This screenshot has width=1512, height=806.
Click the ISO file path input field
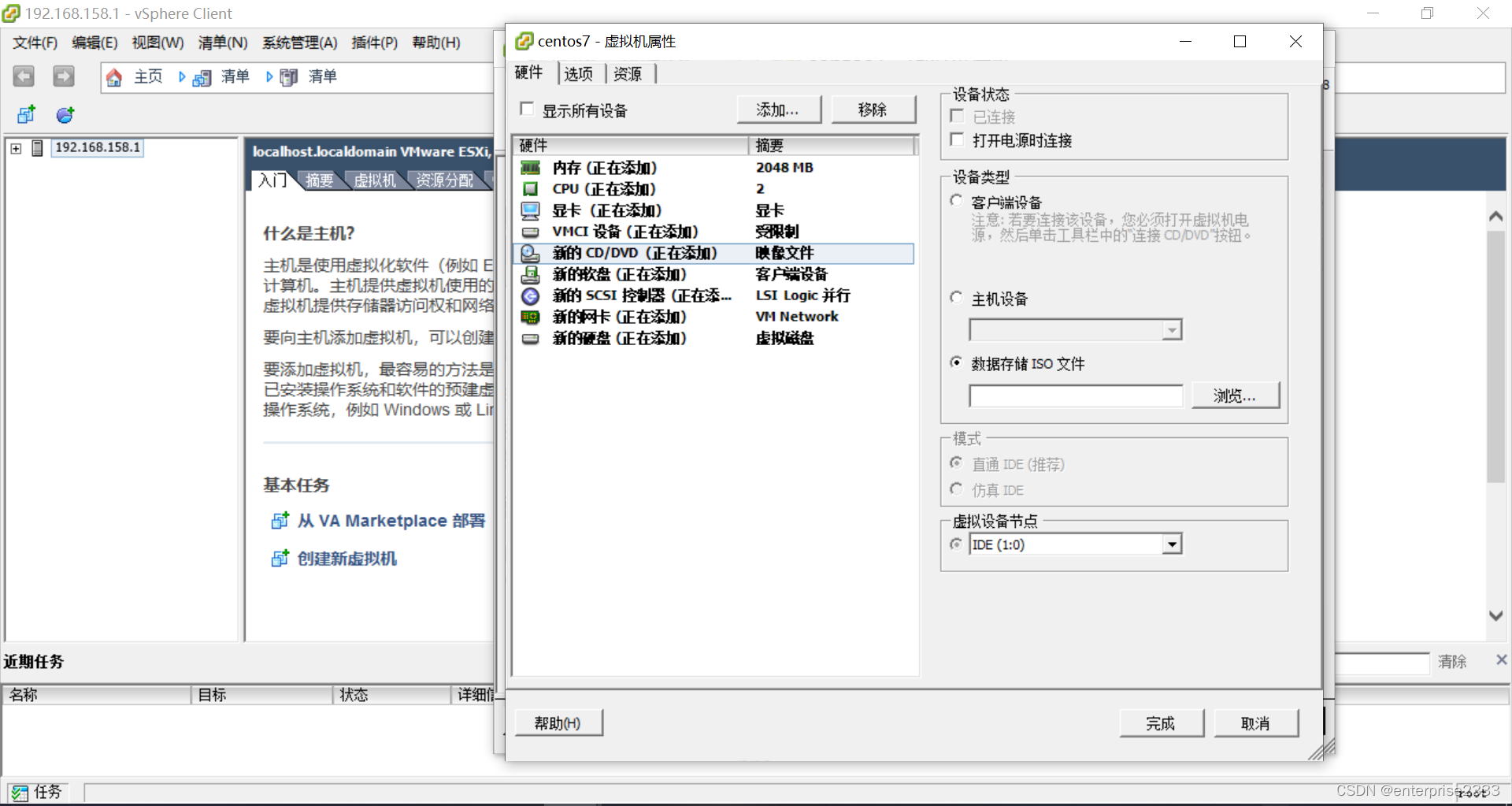point(1076,396)
